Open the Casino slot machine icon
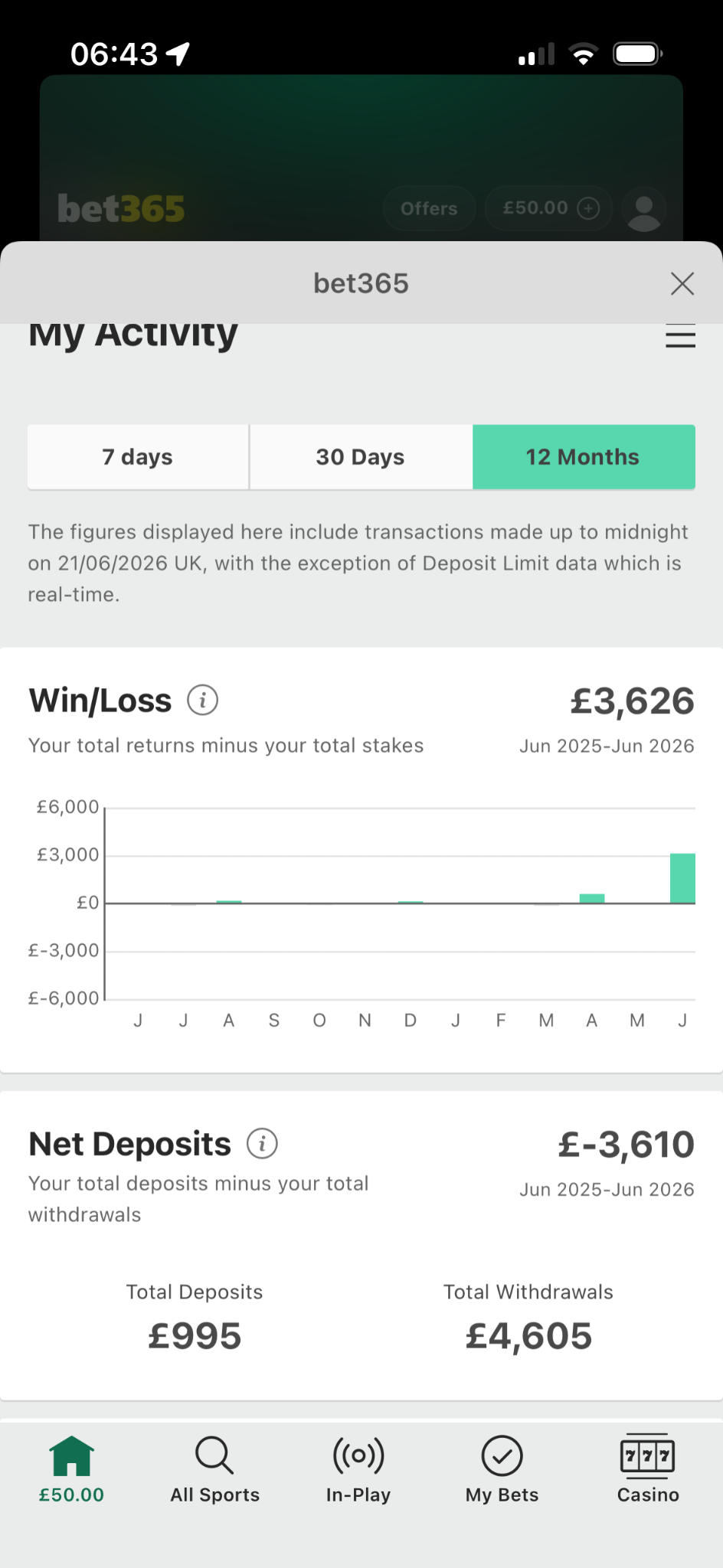This screenshot has width=723, height=1568. click(647, 1455)
